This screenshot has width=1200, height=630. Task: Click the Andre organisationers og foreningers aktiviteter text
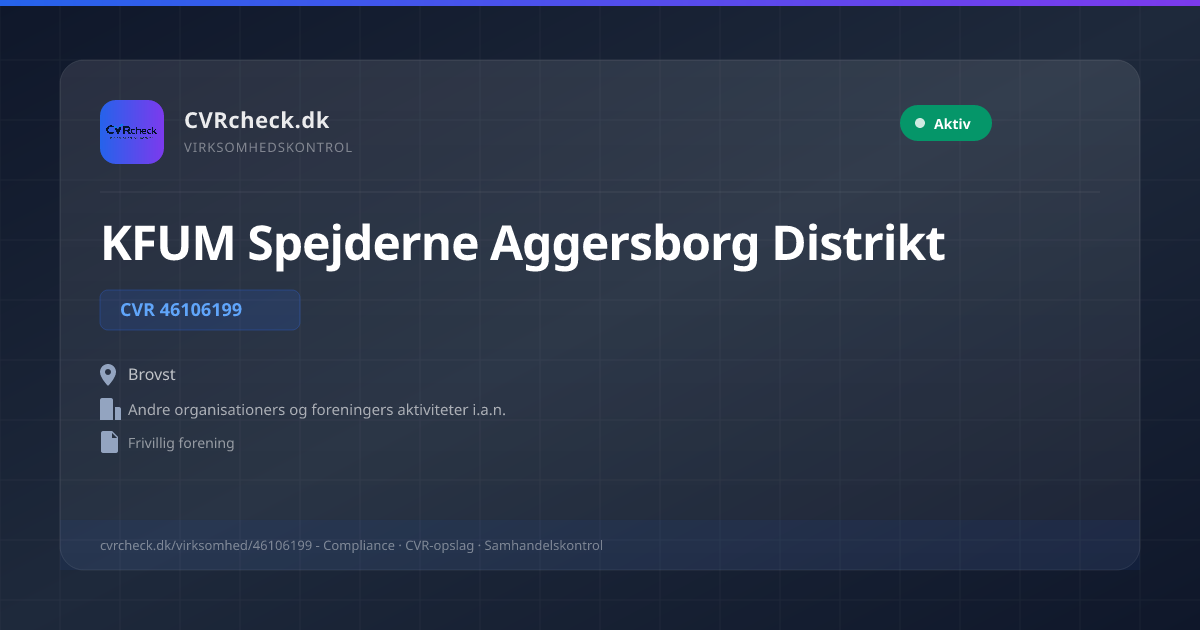pyautogui.click(x=317, y=410)
